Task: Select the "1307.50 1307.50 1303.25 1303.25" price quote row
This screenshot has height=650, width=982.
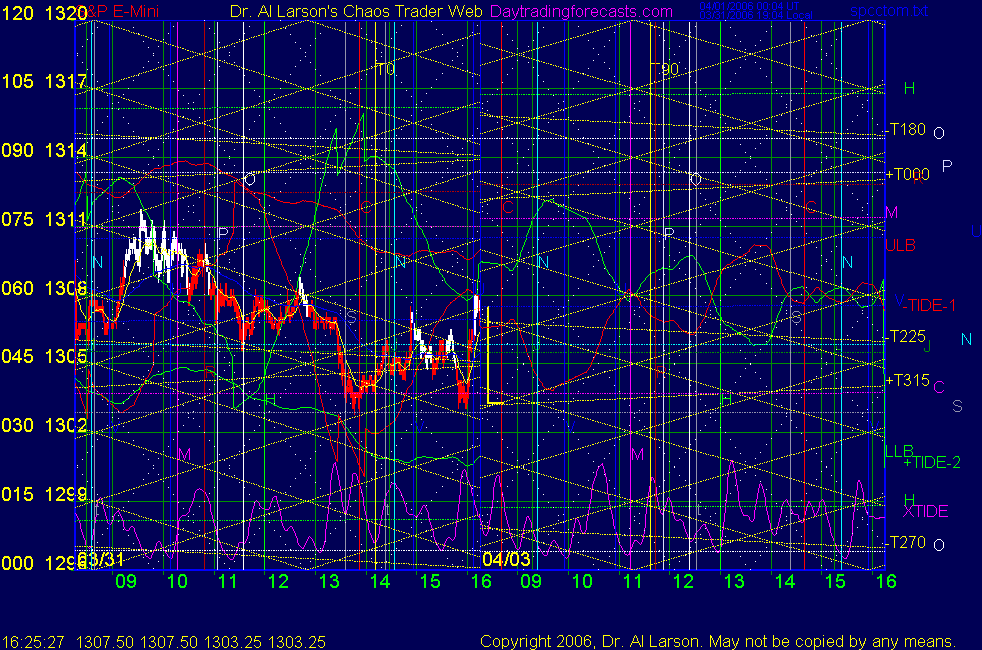Action: (x=201, y=642)
